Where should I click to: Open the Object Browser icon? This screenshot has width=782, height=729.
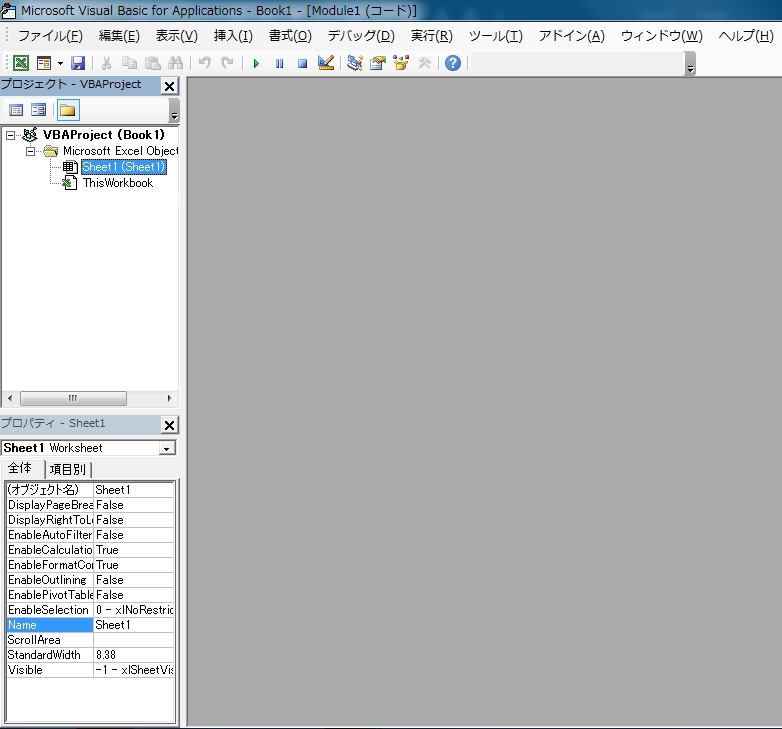click(x=401, y=63)
